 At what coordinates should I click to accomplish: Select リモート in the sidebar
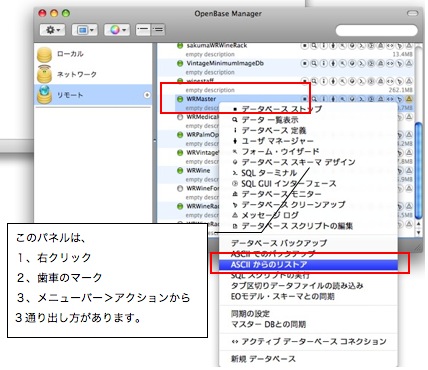tap(93, 95)
